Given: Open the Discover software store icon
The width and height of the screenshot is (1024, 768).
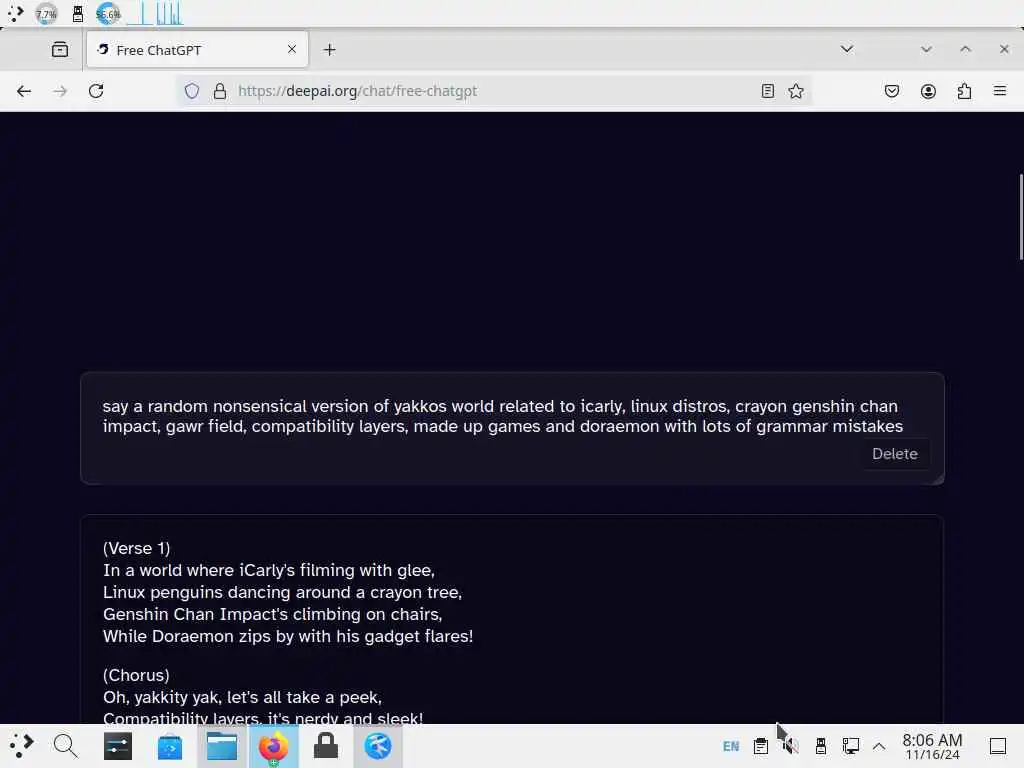Looking at the screenshot, I should coord(170,746).
